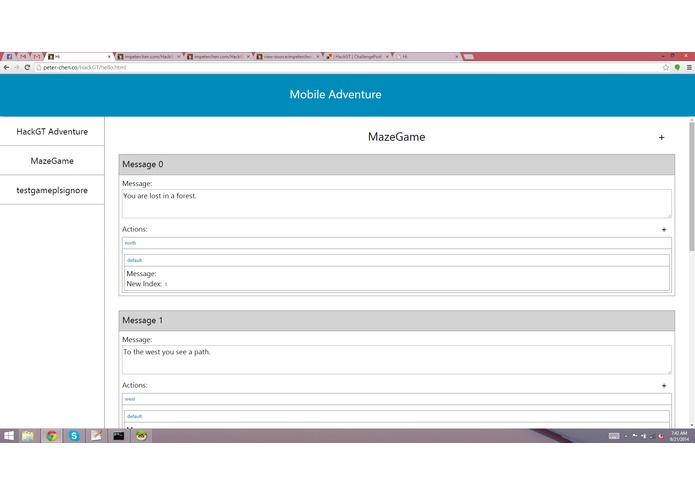Add an action to Message 1
Screen dimensions: 695x494
click(x=664, y=385)
